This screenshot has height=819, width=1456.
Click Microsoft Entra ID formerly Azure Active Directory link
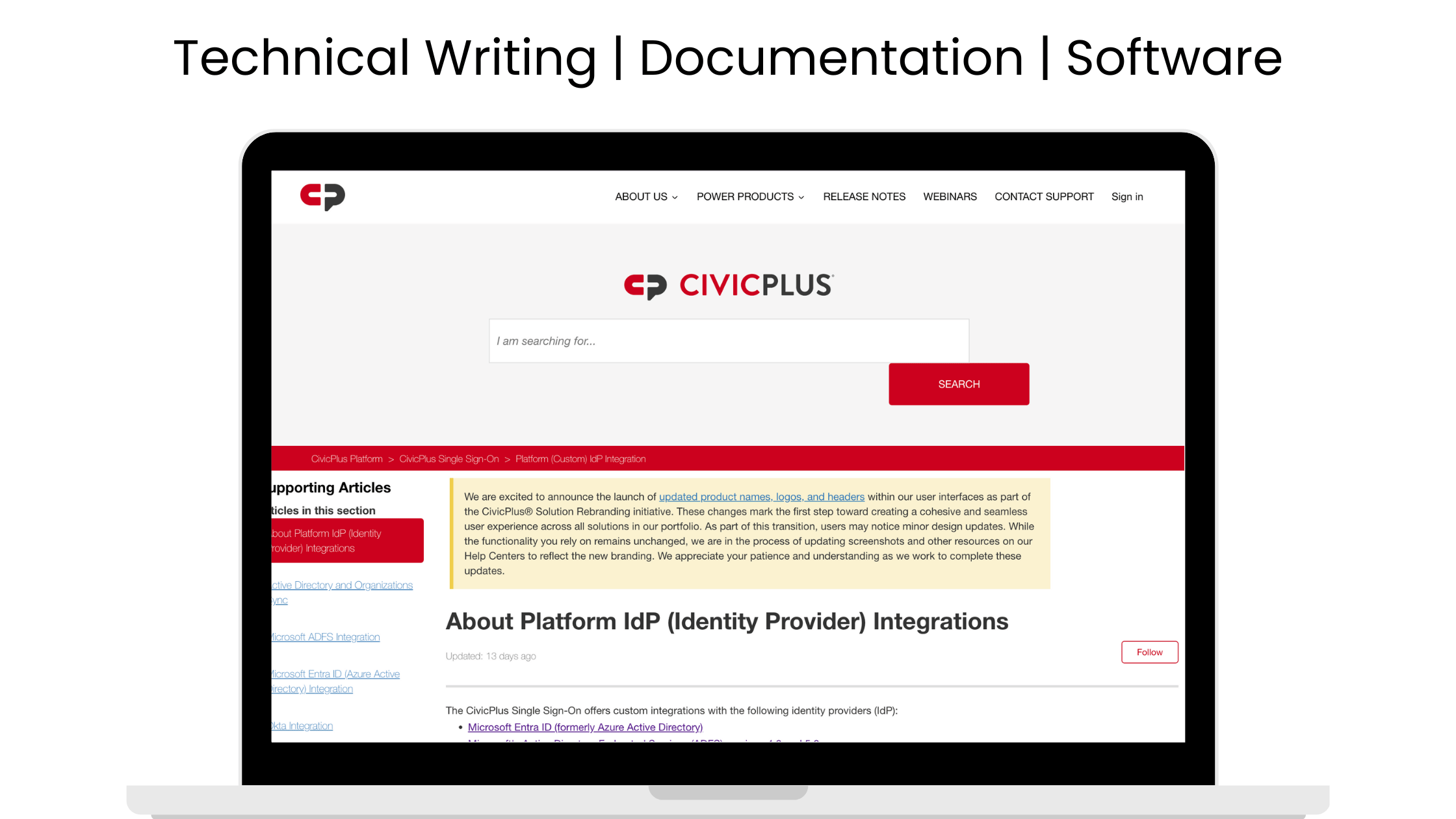click(x=585, y=727)
